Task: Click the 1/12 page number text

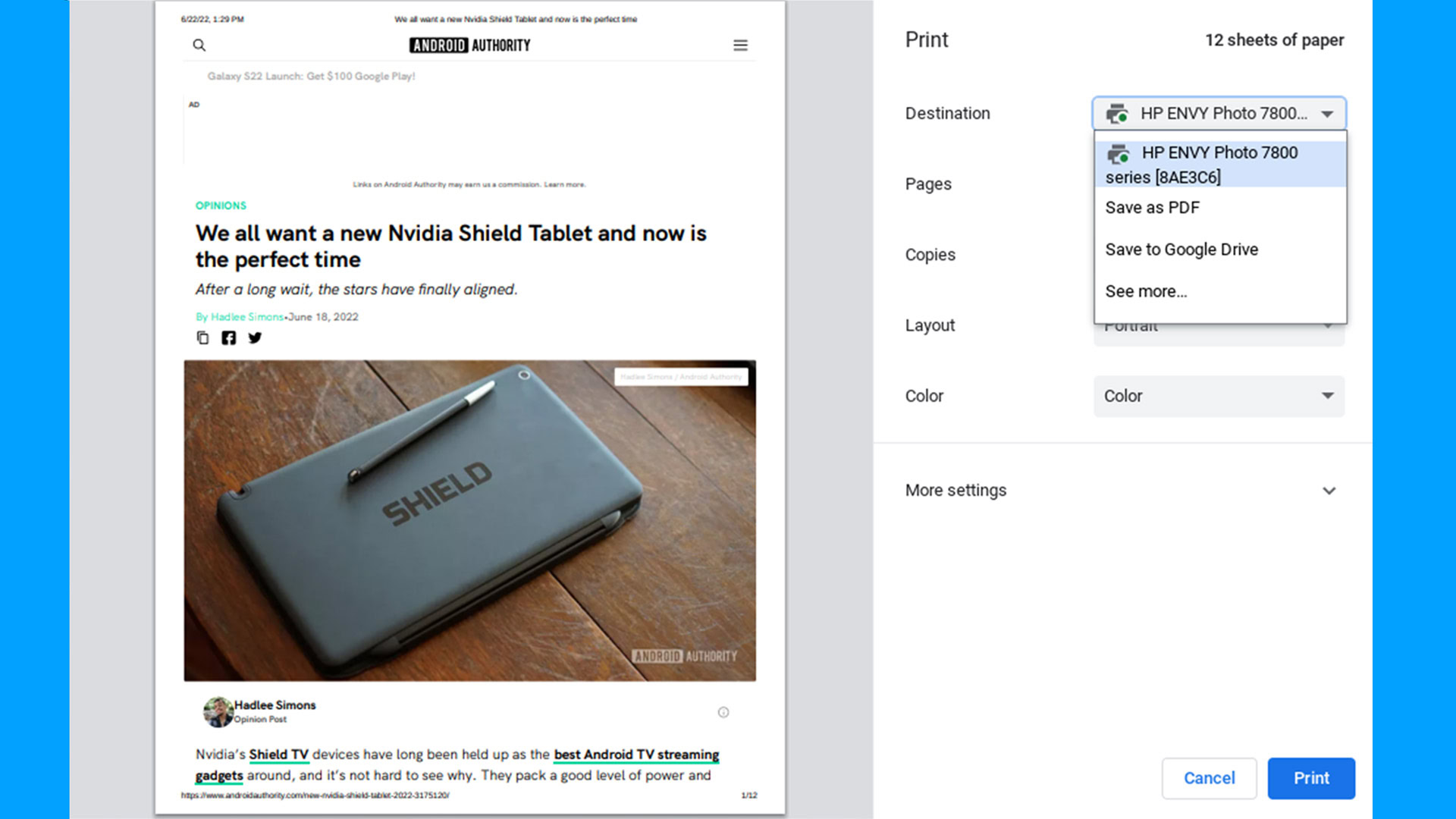Action: pyautogui.click(x=749, y=795)
